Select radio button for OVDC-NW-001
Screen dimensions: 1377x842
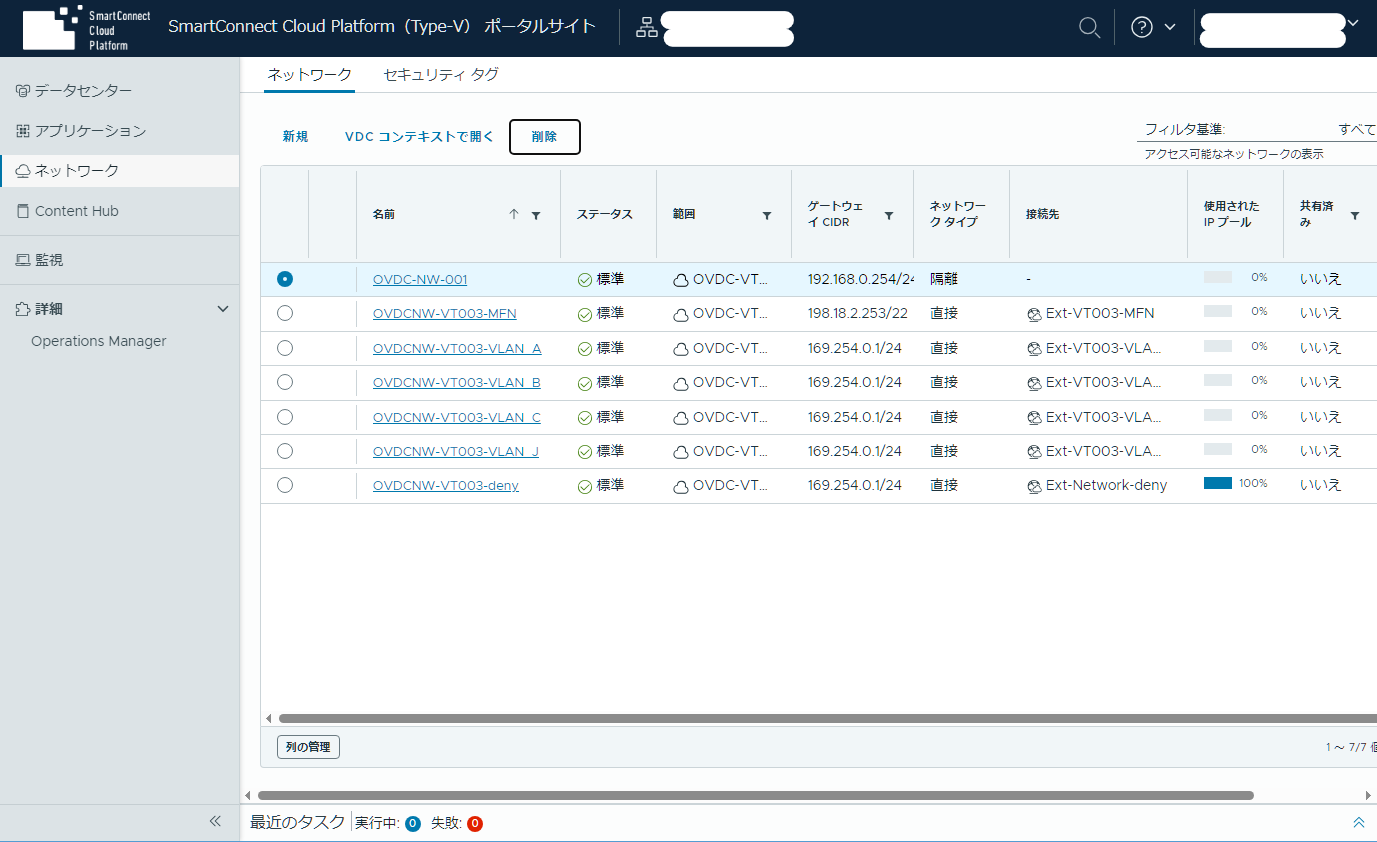285,279
